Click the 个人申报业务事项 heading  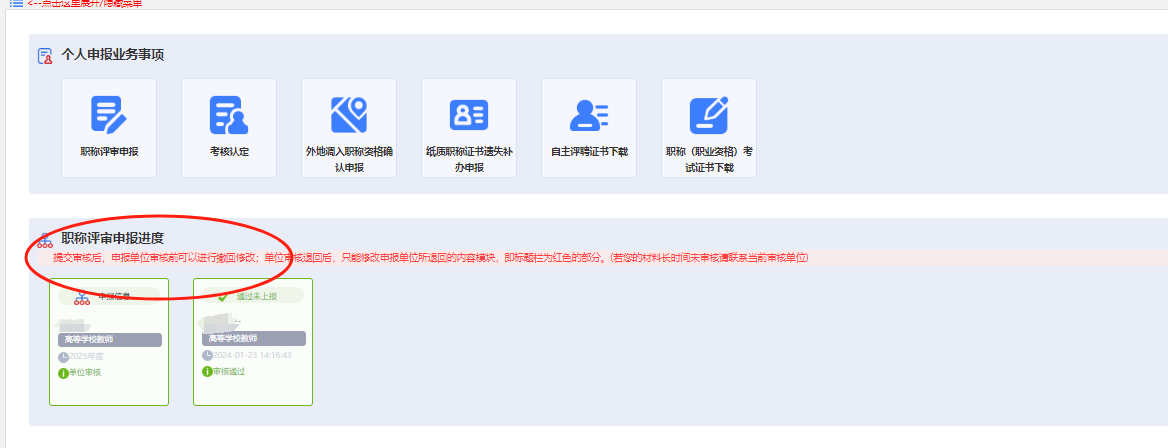click(112, 55)
